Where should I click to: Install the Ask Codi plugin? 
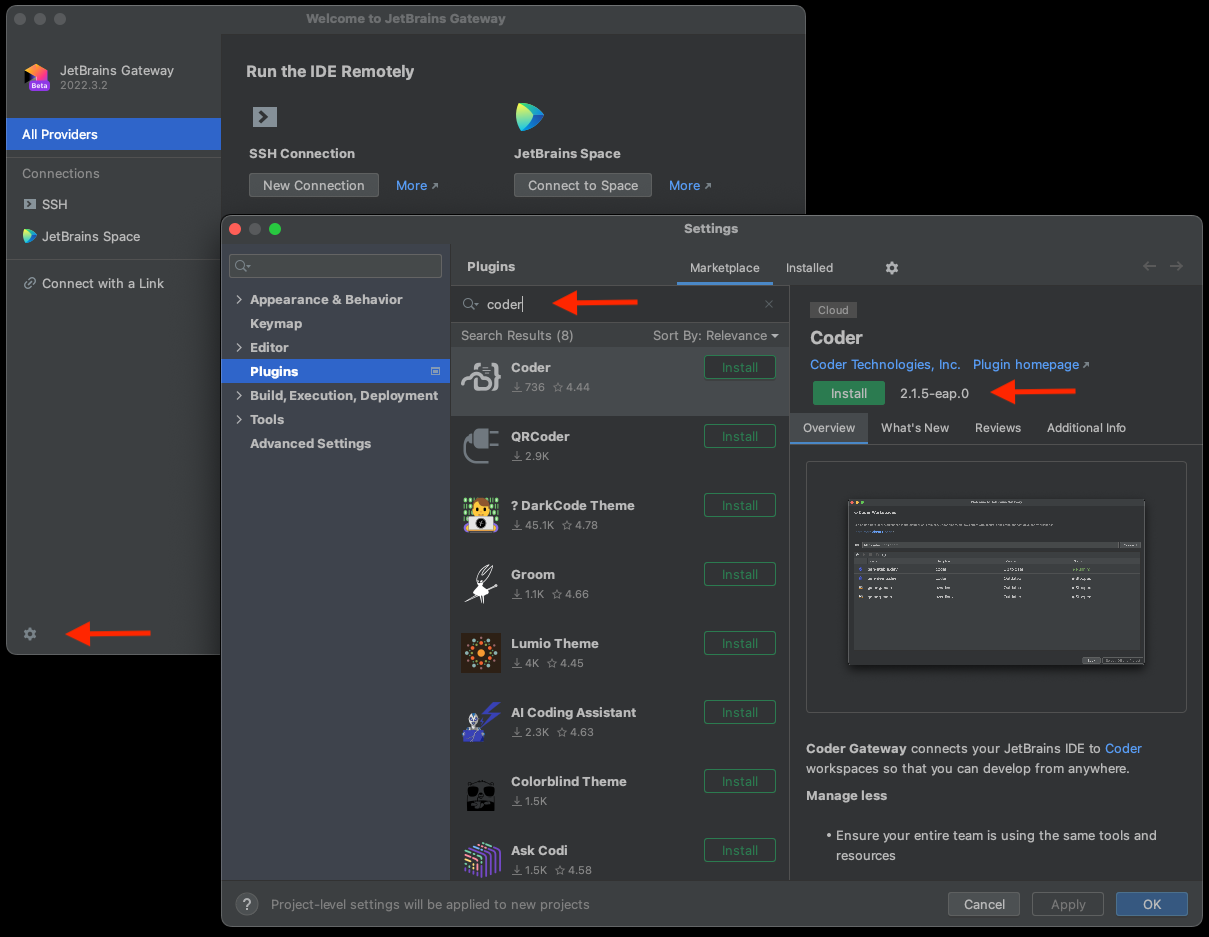coord(740,850)
